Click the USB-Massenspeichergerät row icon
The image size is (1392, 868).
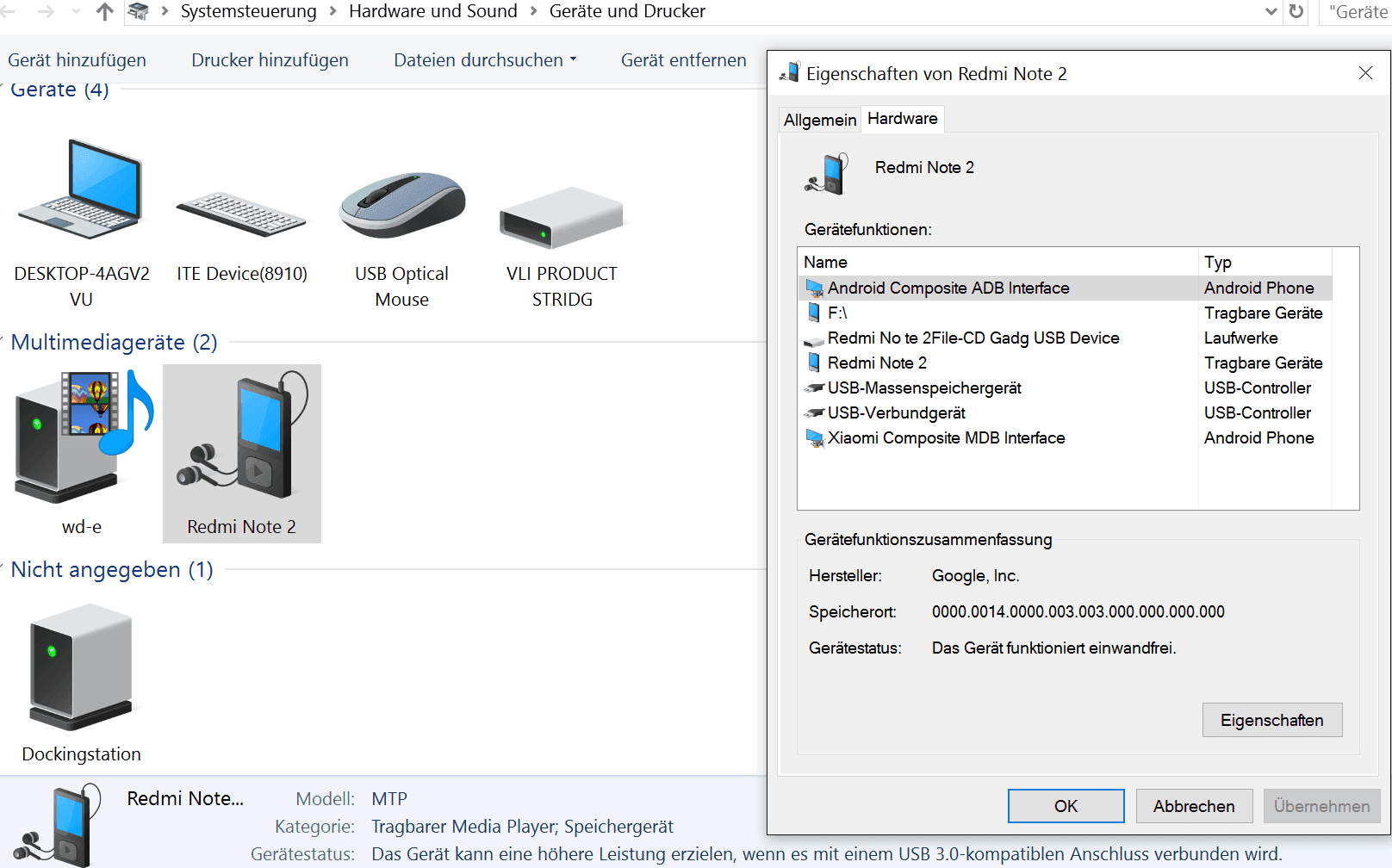[814, 387]
